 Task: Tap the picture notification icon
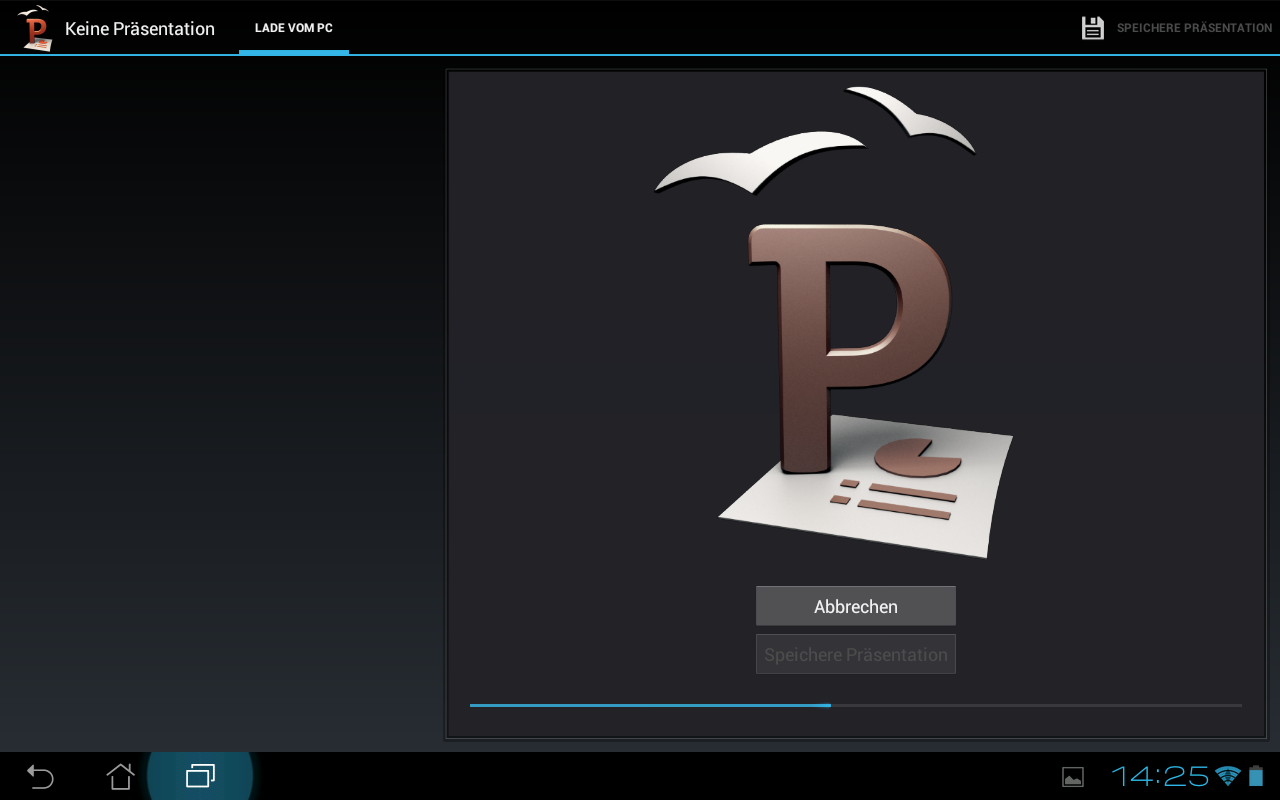click(1073, 777)
